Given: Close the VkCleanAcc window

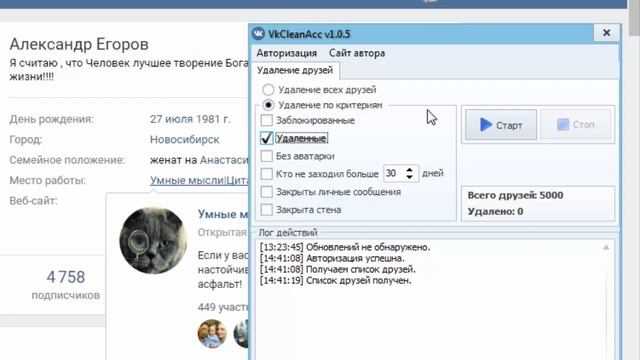Looking at the screenshot, I should point(607,33).
